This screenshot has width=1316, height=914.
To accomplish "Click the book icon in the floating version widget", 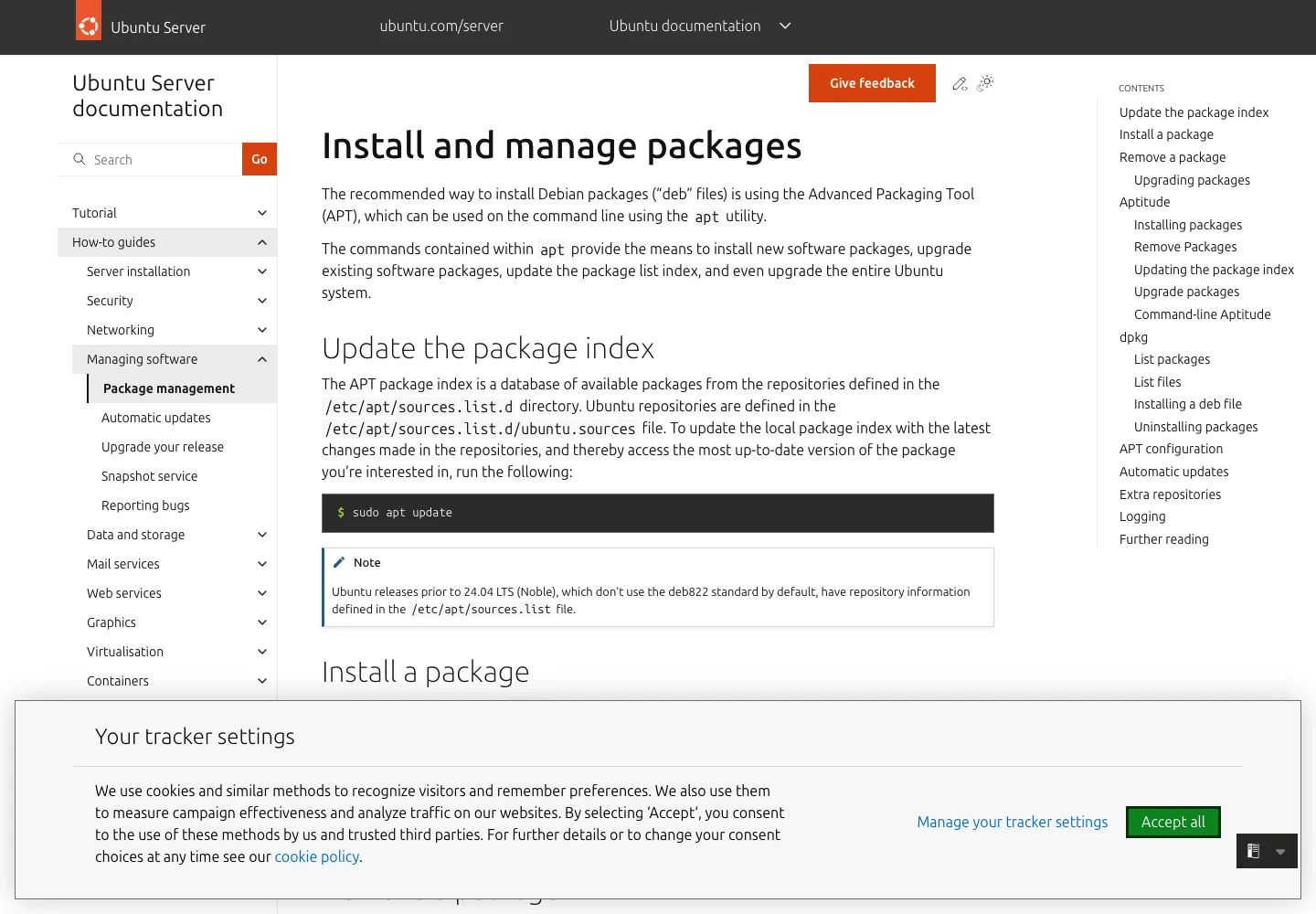I will pyautogui.click(x=1254, y=851).
